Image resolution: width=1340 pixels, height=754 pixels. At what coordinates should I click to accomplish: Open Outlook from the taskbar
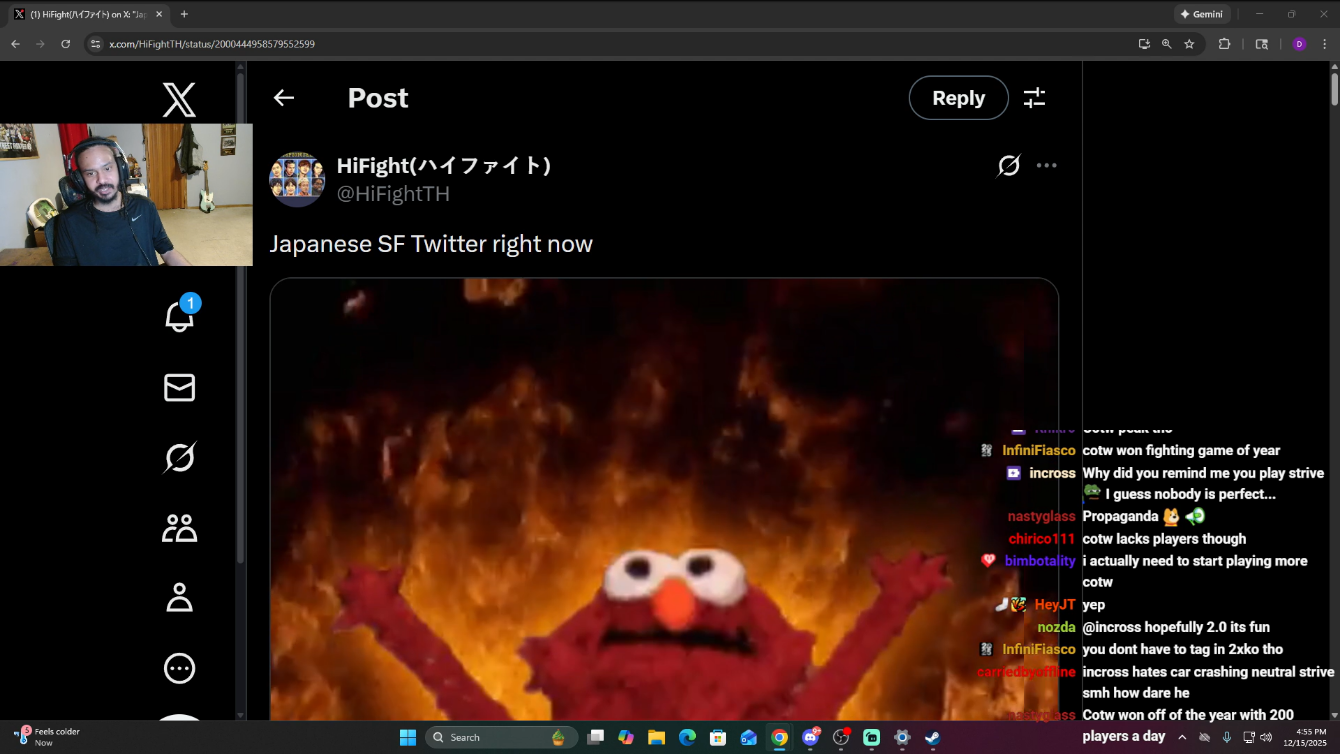coord(749,738)
